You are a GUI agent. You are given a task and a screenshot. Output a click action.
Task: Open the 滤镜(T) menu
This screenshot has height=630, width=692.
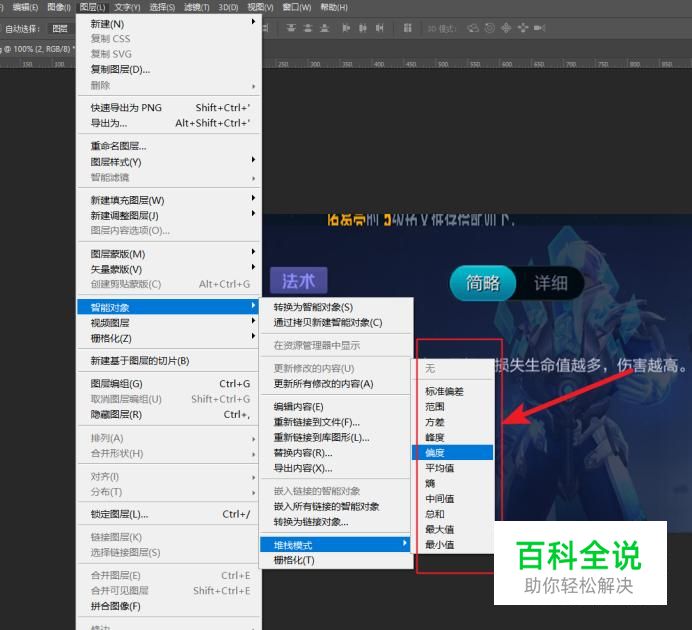point(196,7)
